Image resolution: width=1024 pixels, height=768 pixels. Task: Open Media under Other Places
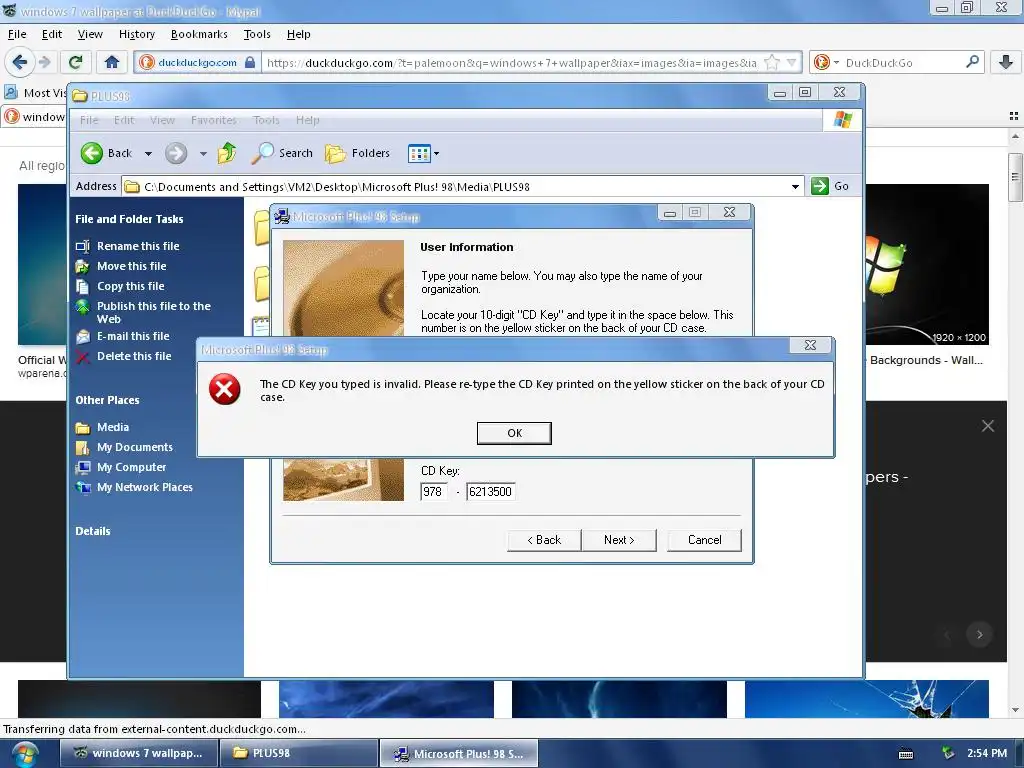tap(112, 427)
